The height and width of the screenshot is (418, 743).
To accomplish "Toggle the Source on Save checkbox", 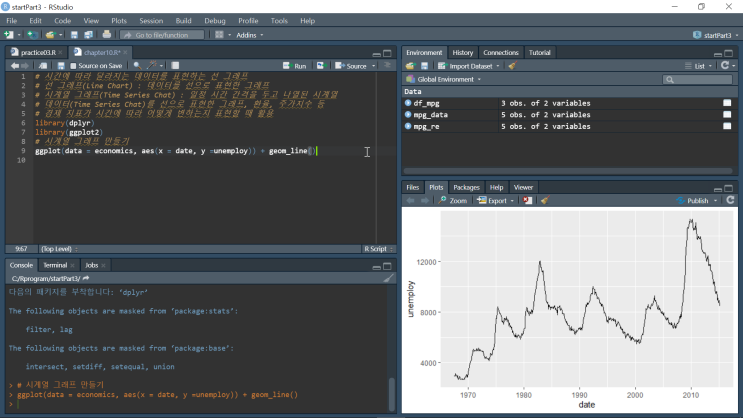I will [x=73, y=66].
